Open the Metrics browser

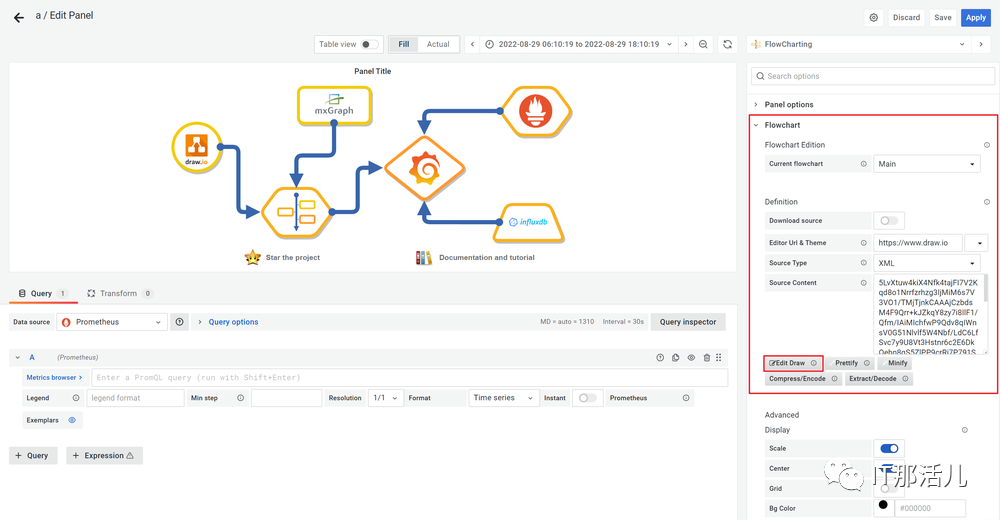tap(55, 378)
